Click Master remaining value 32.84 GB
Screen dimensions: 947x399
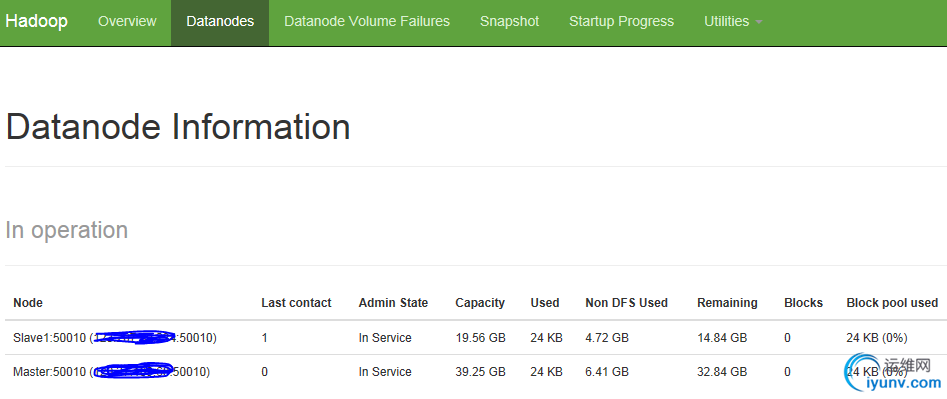click(x=722, y=372)
